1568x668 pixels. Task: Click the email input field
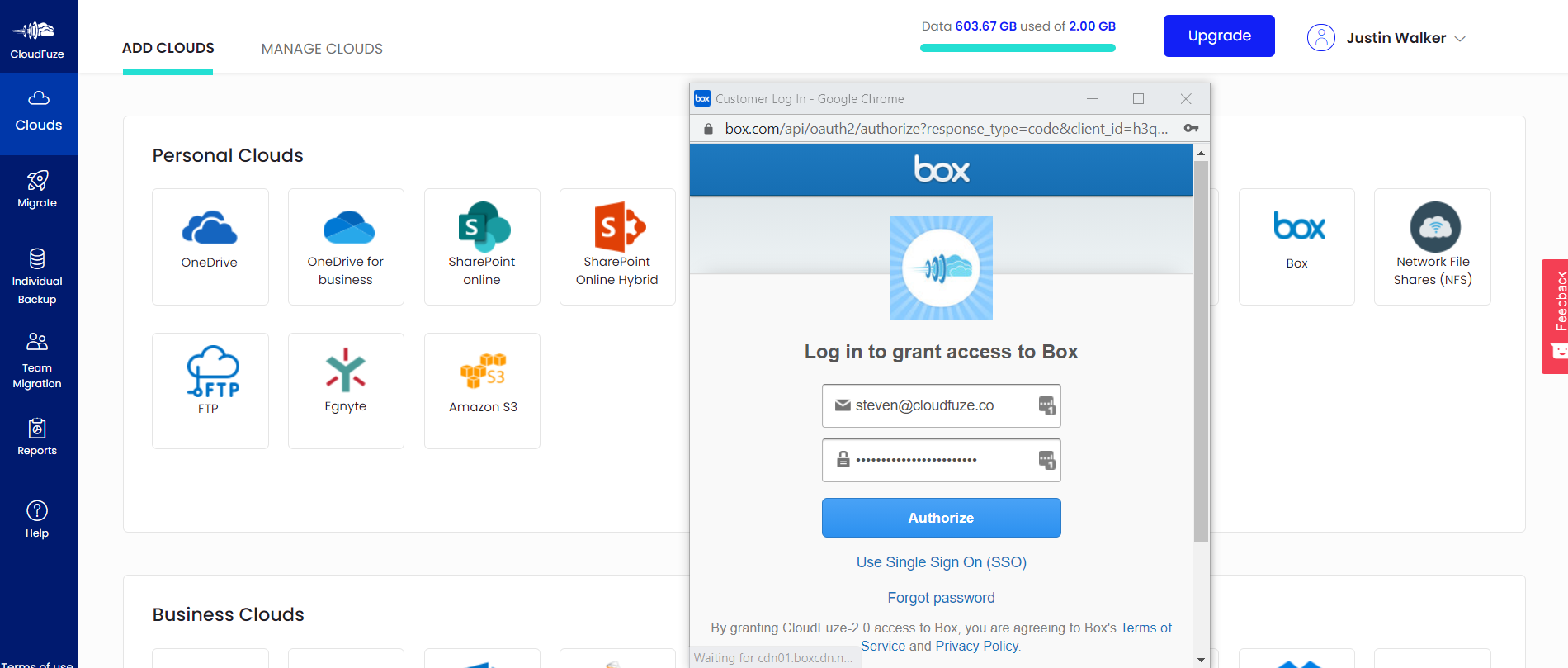click(941, 405)
